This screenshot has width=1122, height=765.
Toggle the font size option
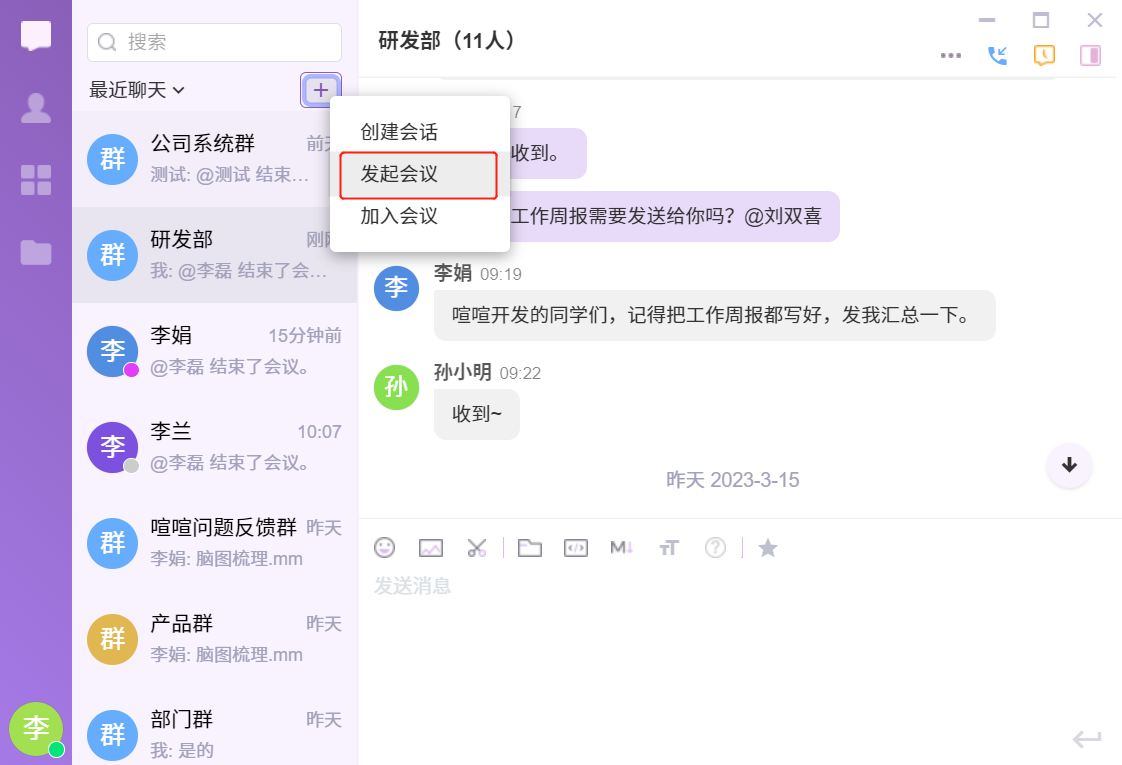pos(669,547)
